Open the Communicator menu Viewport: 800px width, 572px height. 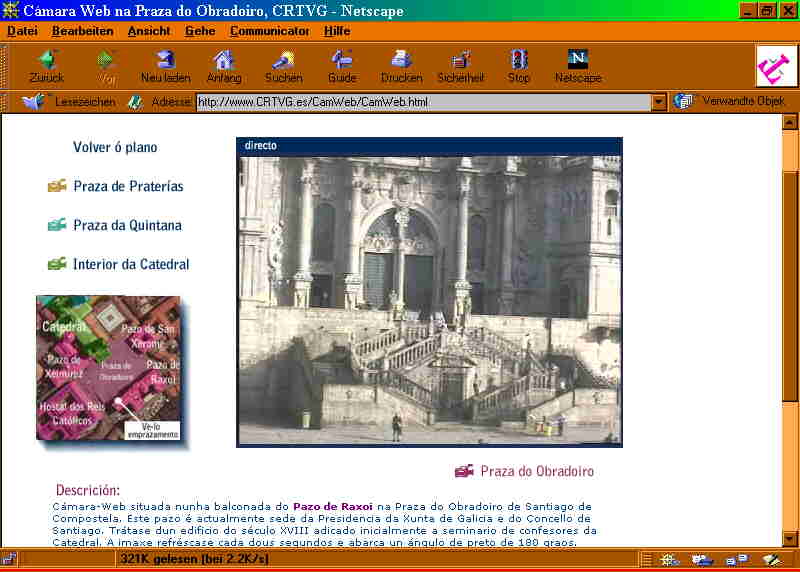[269, 31]
